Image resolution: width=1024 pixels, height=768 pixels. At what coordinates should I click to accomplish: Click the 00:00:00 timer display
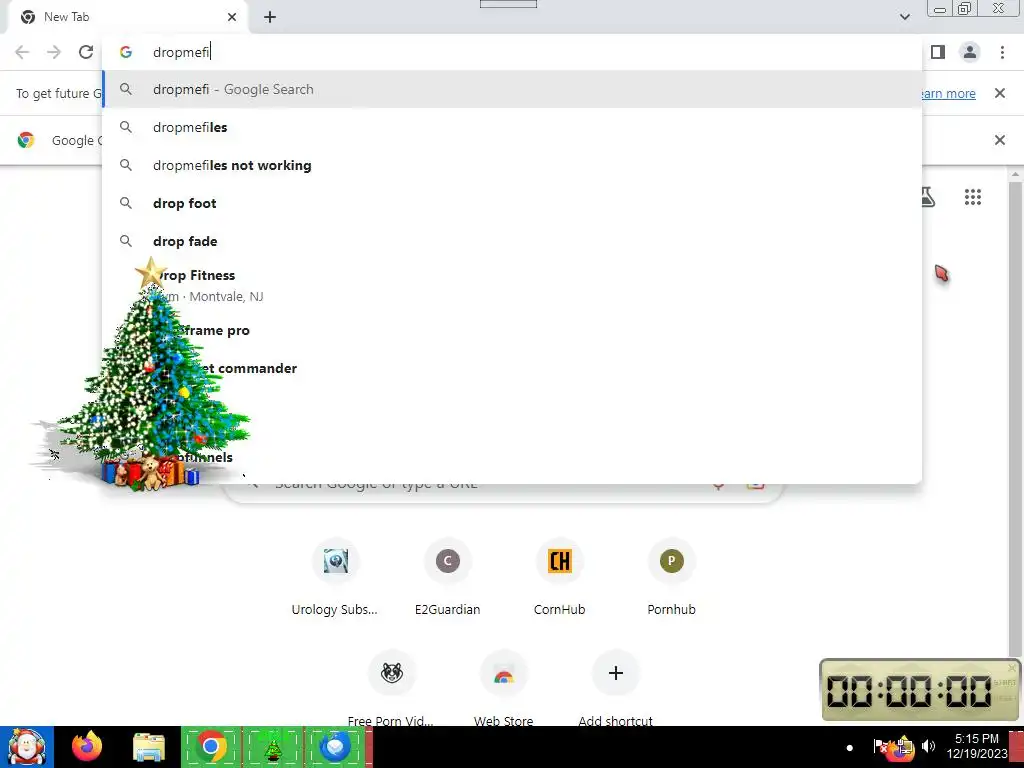tap(909, 691)
